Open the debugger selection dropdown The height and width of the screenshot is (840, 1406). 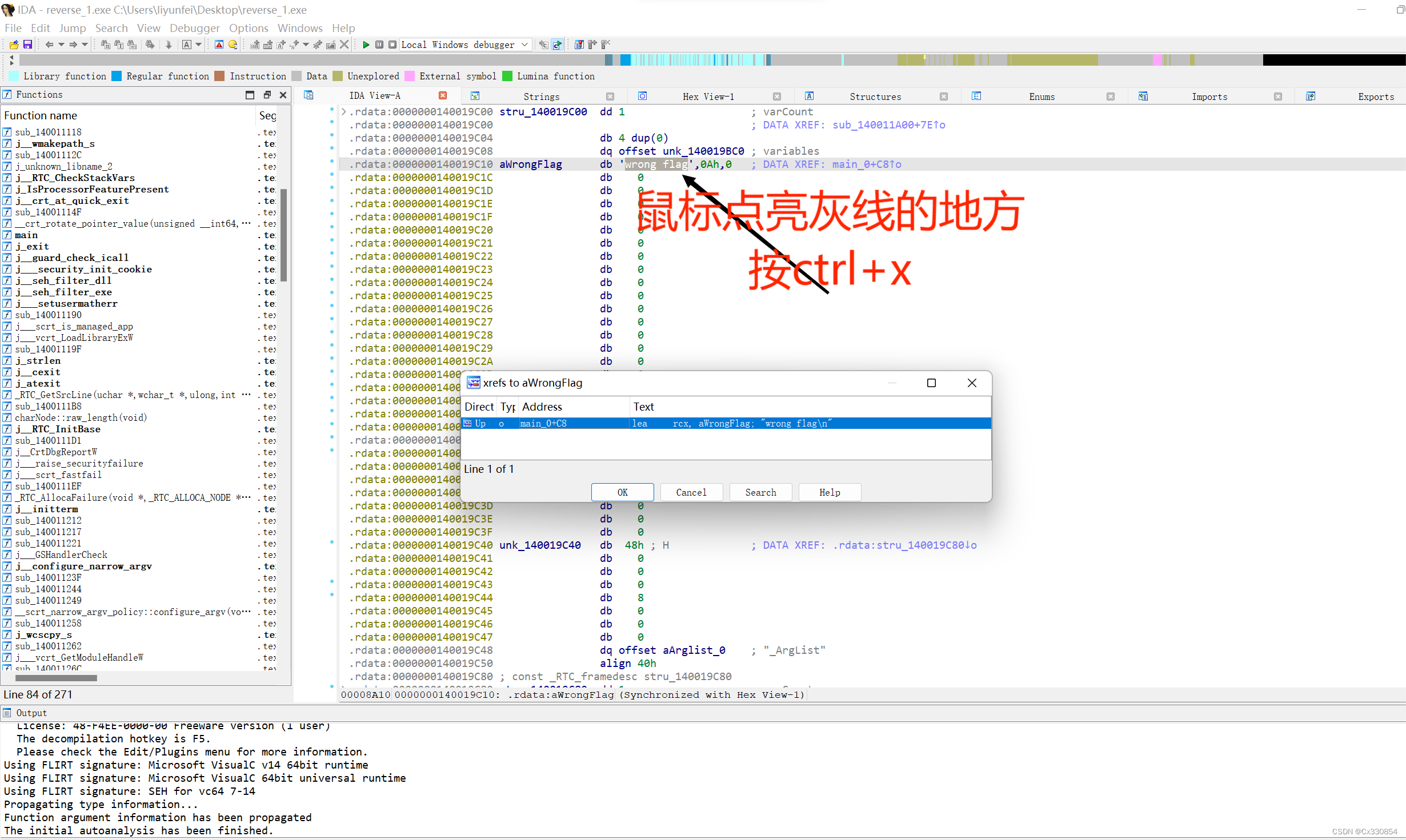(524, 45)
